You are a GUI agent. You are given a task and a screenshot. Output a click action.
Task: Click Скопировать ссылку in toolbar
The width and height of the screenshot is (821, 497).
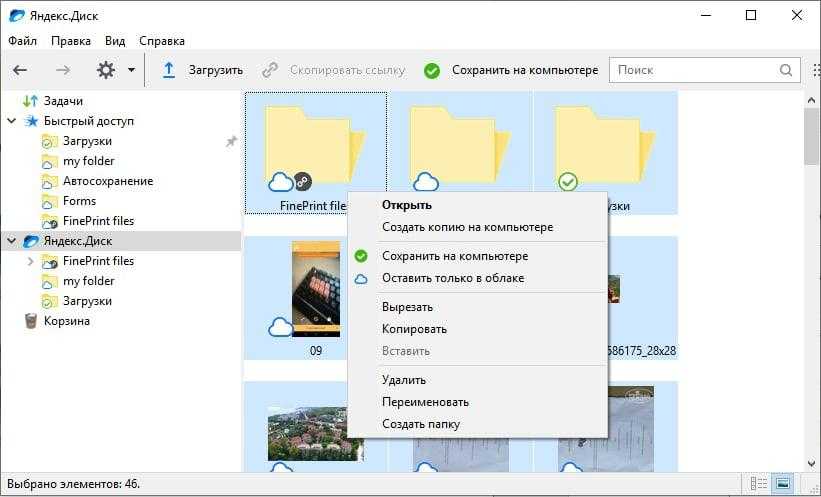[x=334, y=70]
